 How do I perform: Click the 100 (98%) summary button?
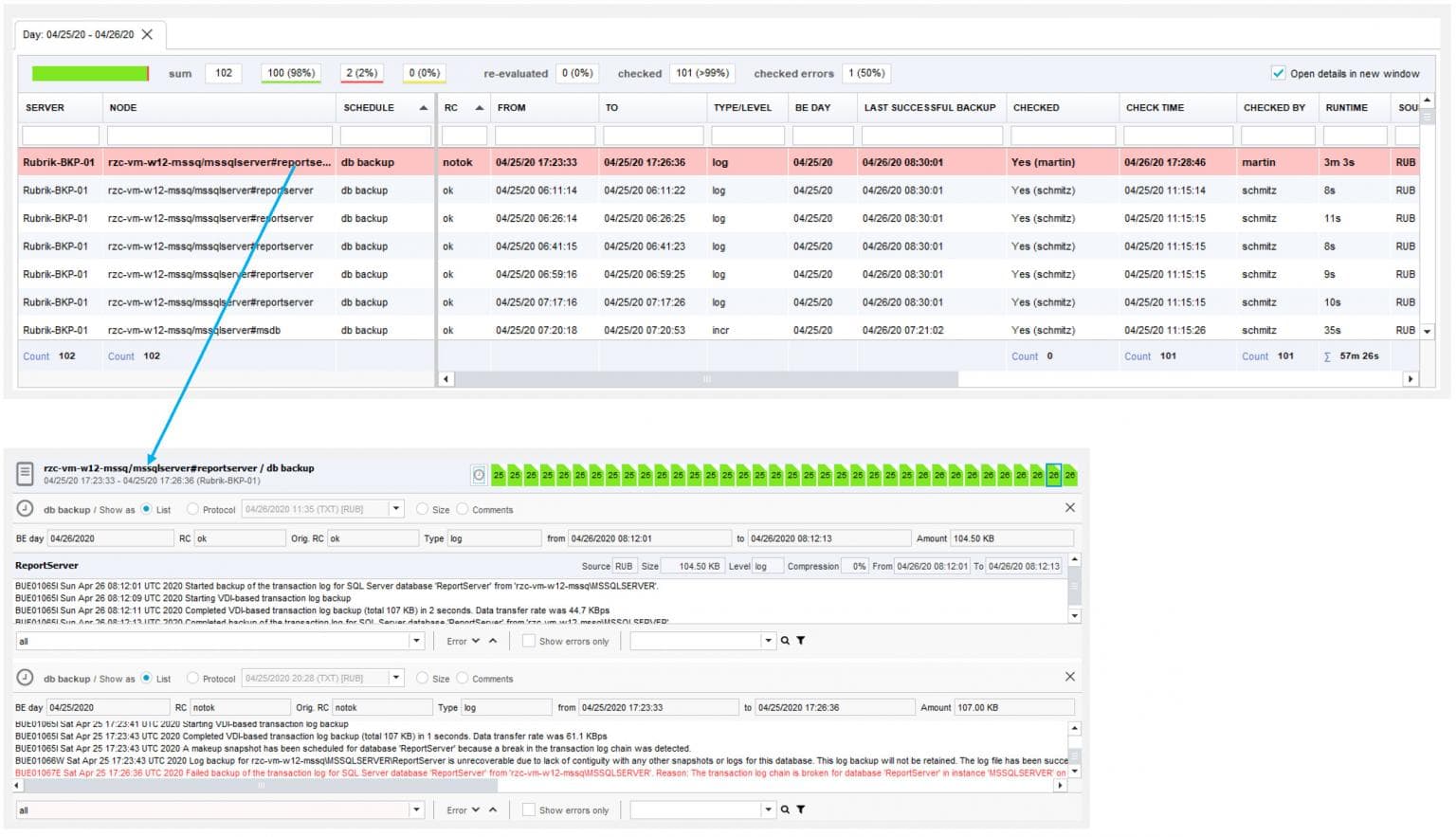pos(290,72)
